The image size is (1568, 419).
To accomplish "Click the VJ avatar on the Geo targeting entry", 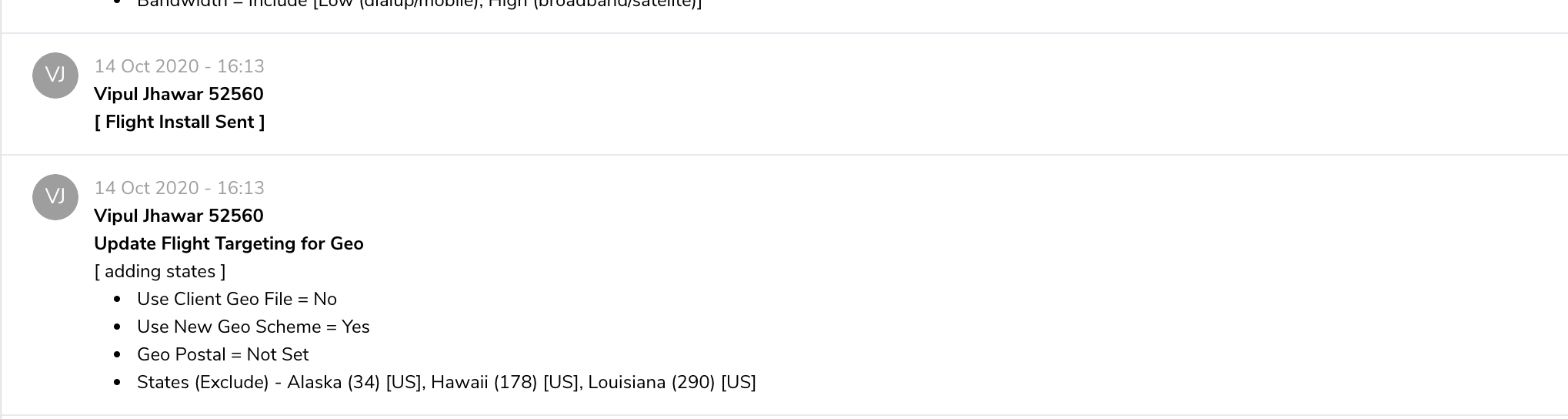I will pos(55,197).
